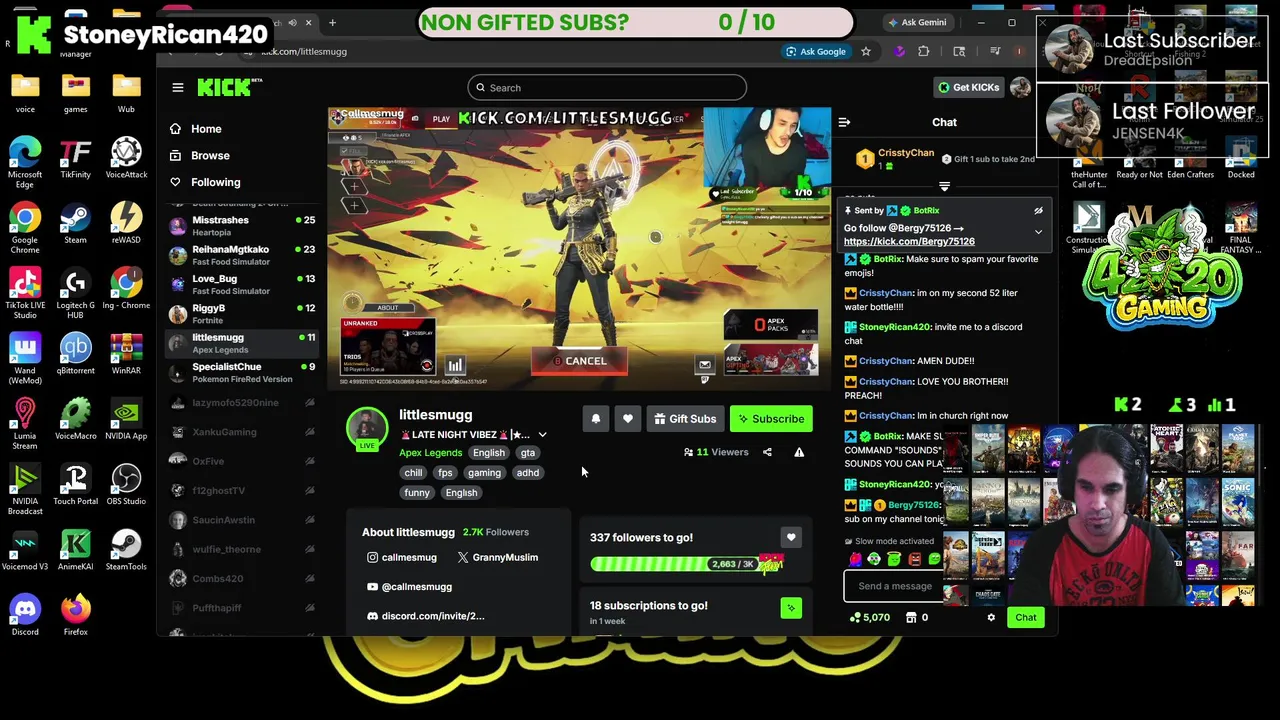Report stream with warning triangle icon

[799, 452]
